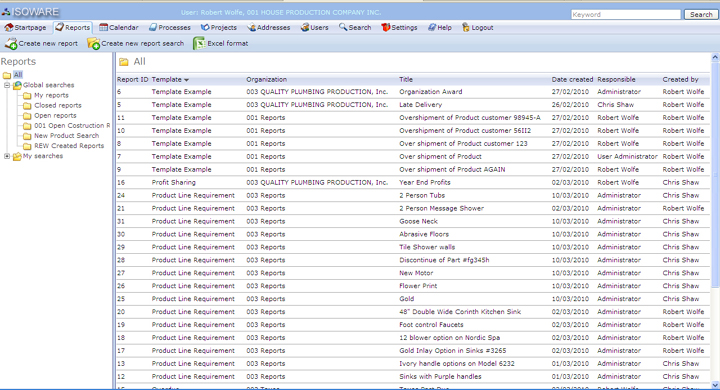Click User Administrator in the Responsible column
This screenshot has height=390, width=720.
[x=627, y=157]
